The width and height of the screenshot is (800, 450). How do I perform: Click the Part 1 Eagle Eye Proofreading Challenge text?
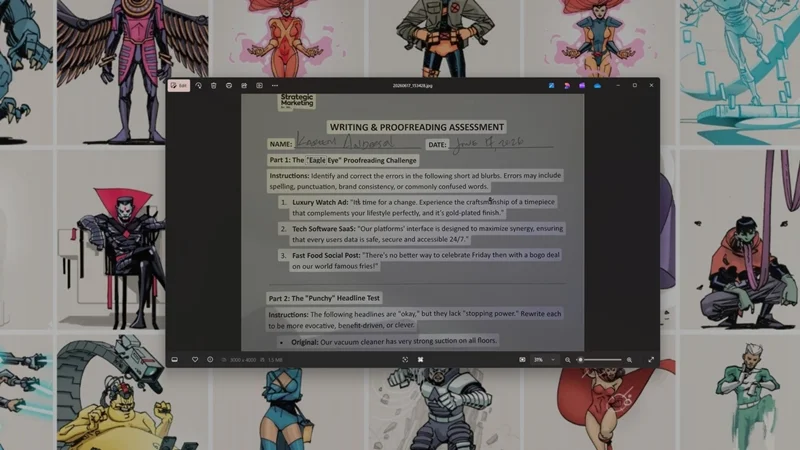(343, 160)
